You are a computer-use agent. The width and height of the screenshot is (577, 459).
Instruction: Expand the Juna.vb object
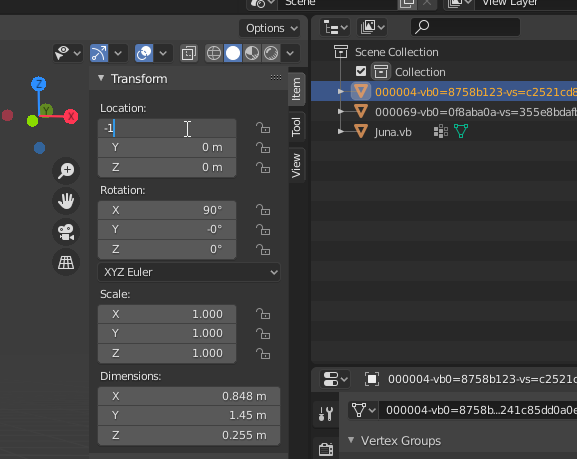tap(341, 131)
